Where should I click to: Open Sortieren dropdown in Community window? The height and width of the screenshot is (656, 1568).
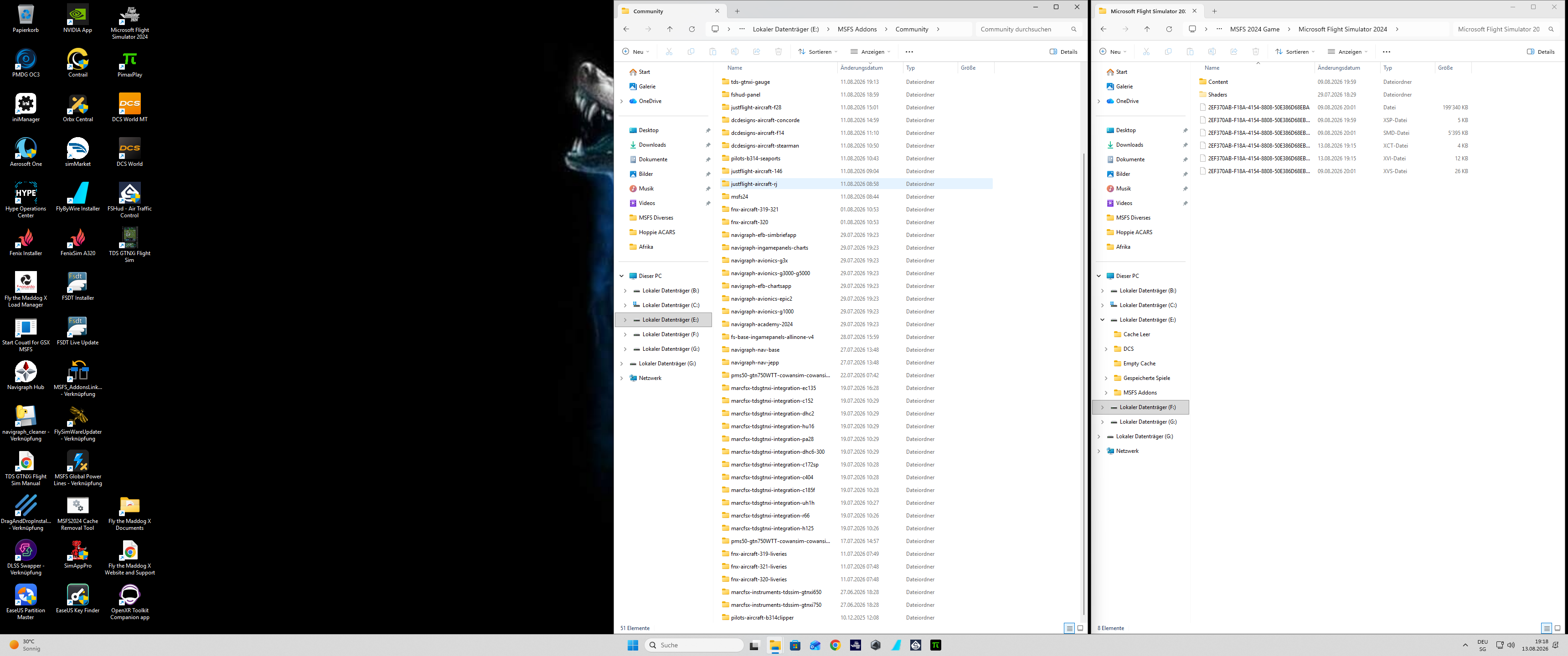[817, 52]
